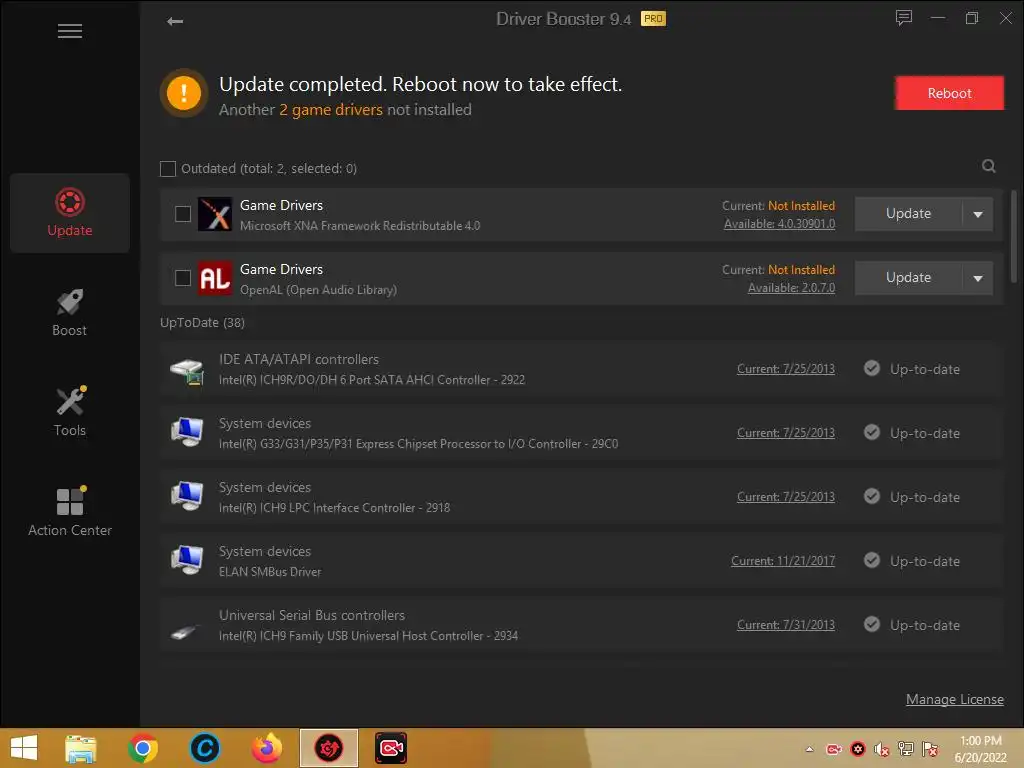Click the Driver Booster taskbar button
The height and width of the screenshot is (768, 1024).
(328, 748)
